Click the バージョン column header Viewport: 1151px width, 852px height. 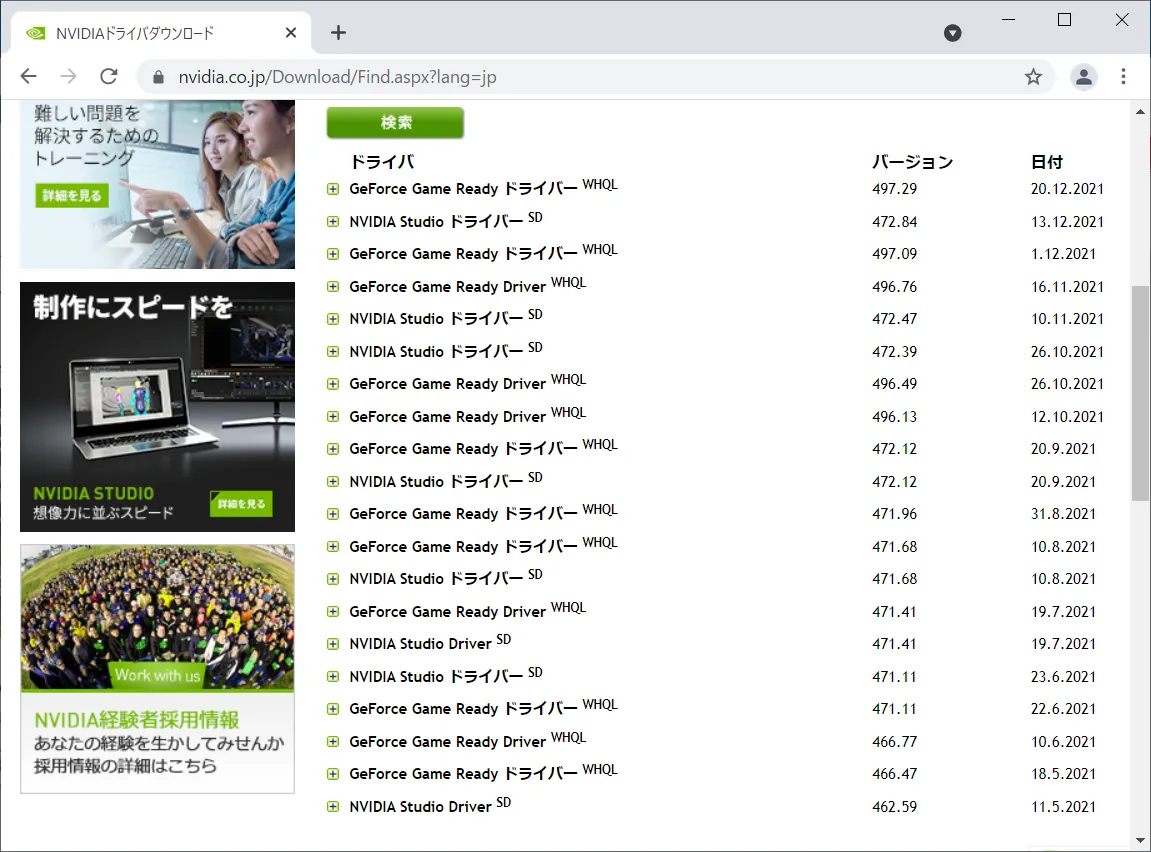(912, 161)
